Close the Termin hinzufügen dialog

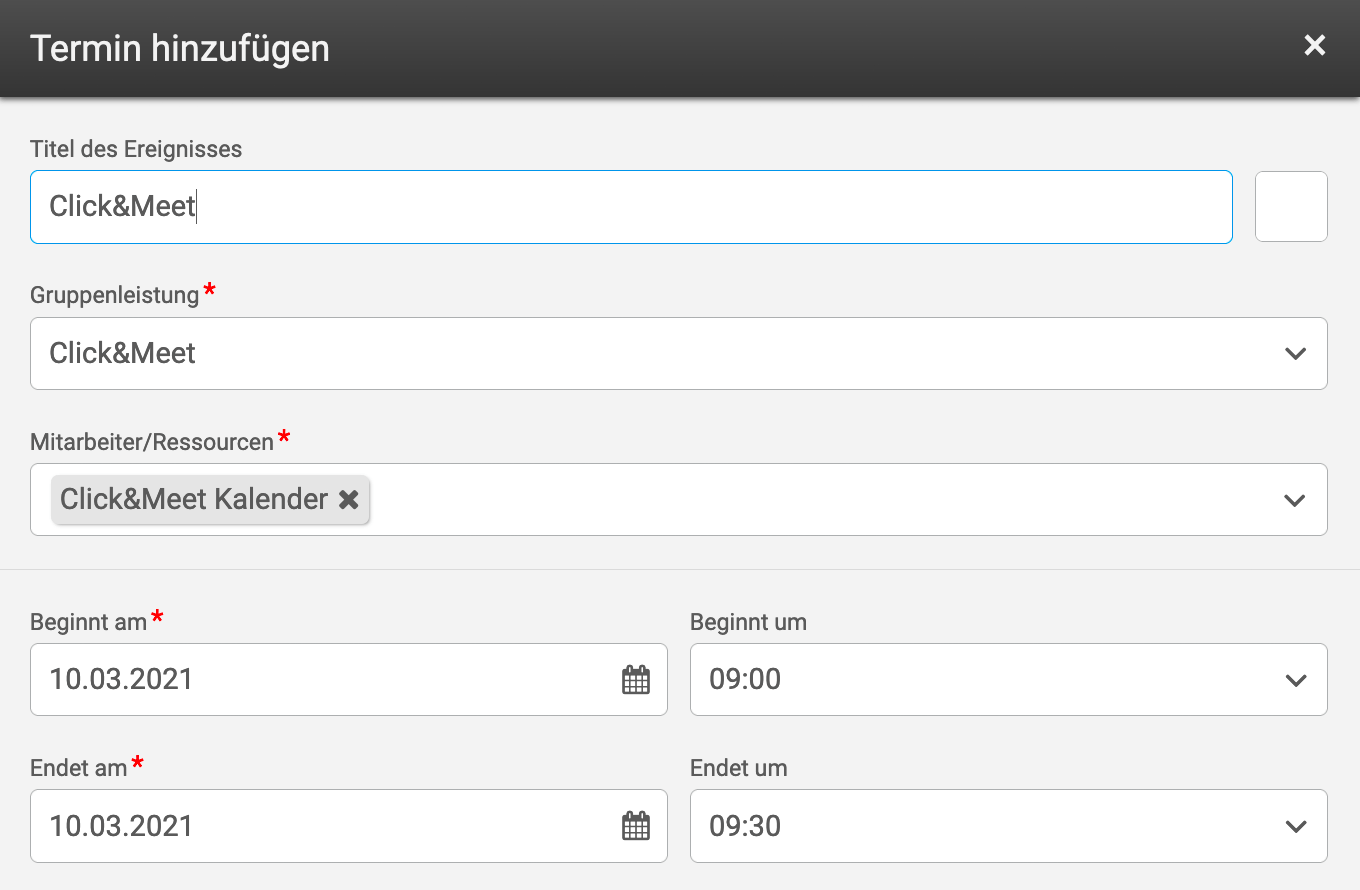point(1314,45)
